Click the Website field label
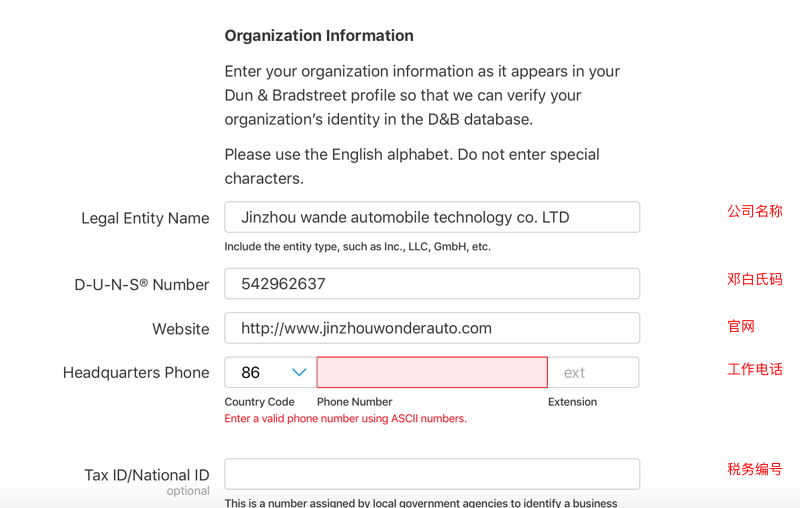 pyautogui.click(x=181, y=329)
